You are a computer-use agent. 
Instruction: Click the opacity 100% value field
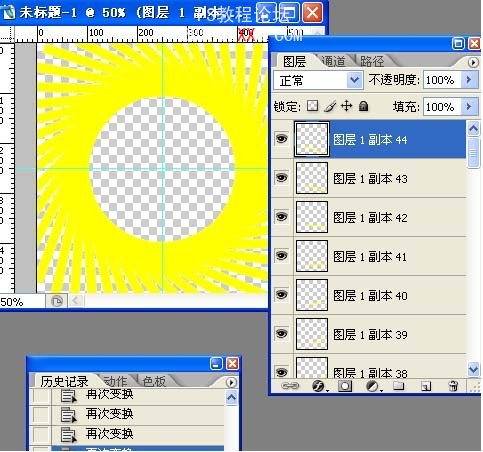(442, 80)
